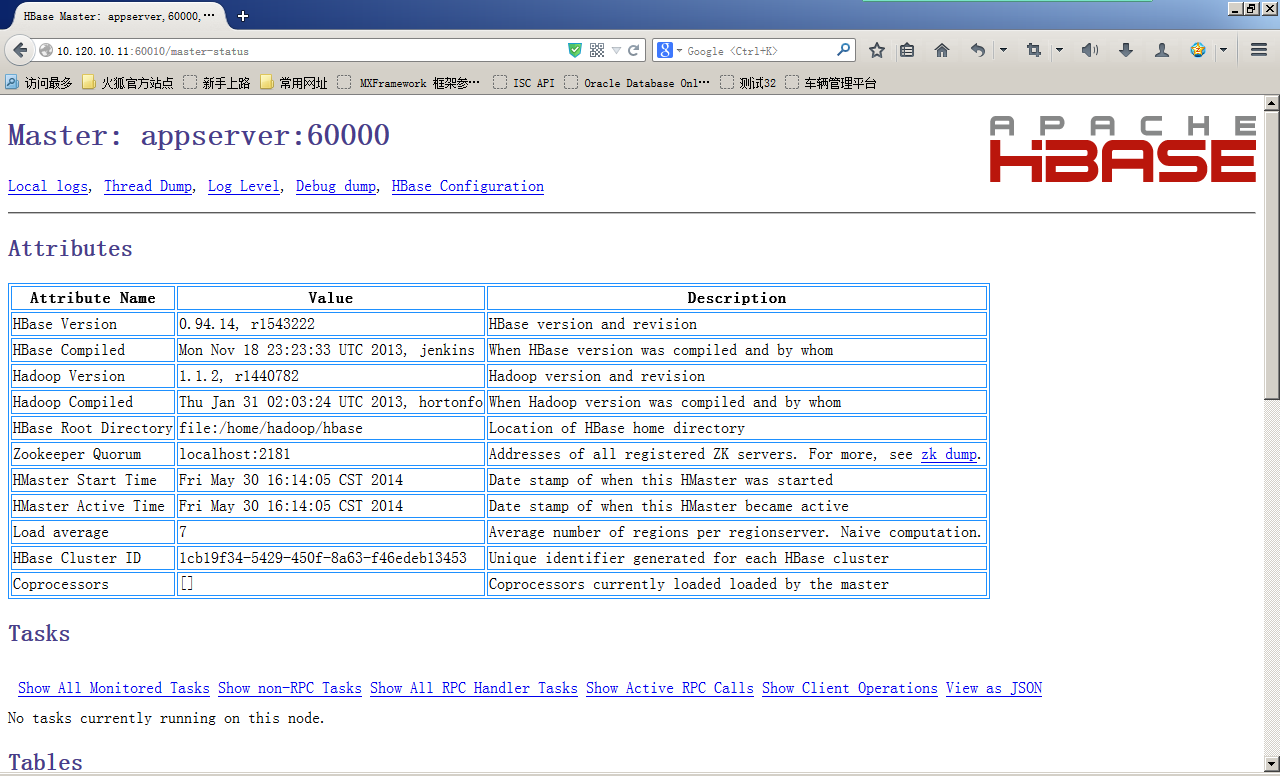The height and width of the screenshot is (776, 1280).
Task: Open the 常用网址 bookmark folder
Action: point(294,83)
